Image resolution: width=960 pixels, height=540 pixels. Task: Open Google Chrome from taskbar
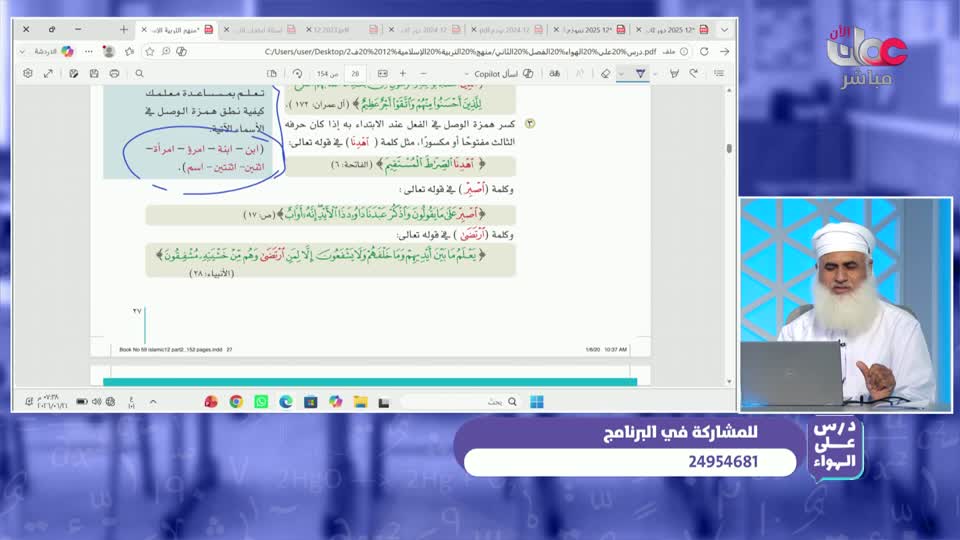point(236,402)
